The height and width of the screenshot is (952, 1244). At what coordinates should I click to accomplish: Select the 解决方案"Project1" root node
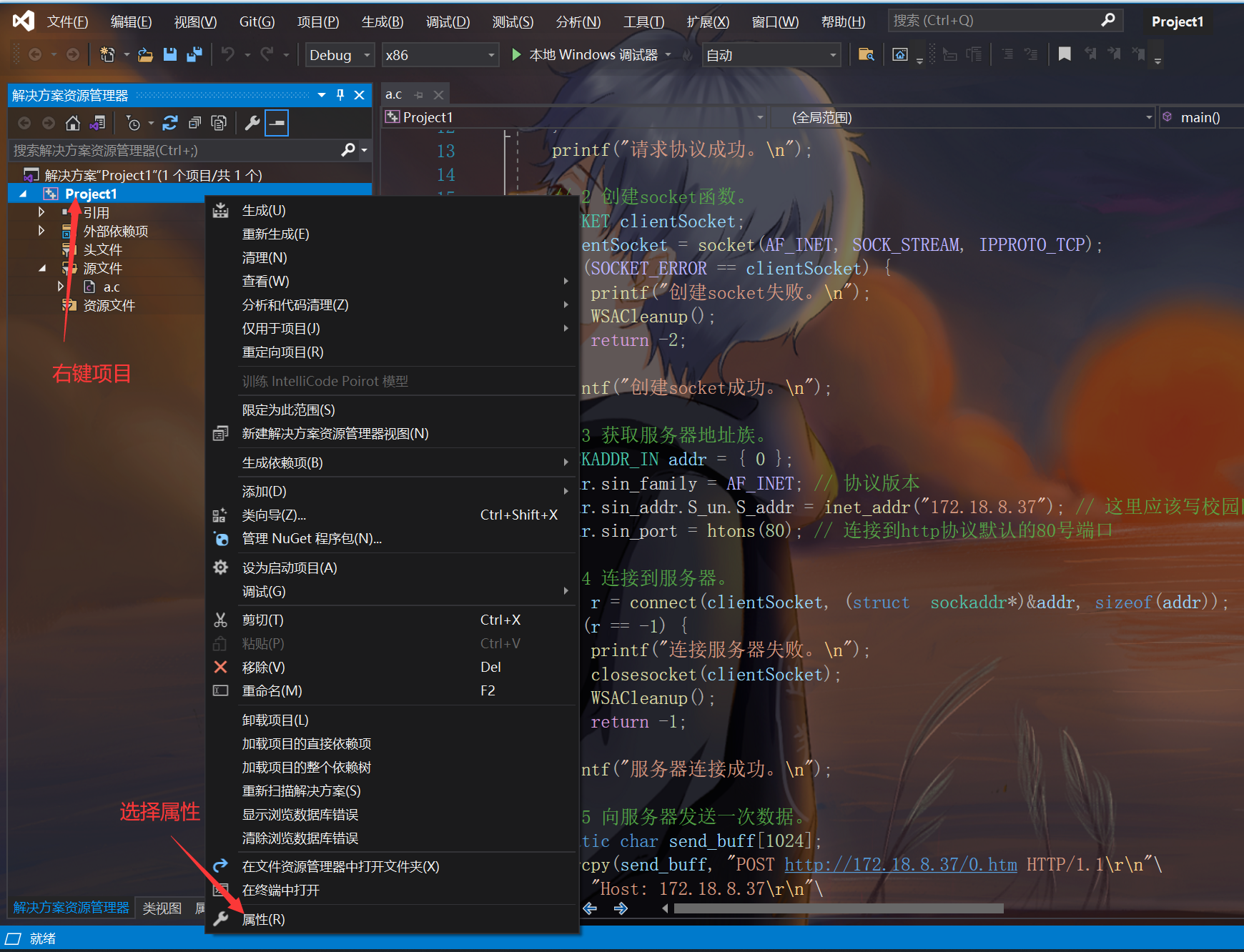(x=153, y=175)
